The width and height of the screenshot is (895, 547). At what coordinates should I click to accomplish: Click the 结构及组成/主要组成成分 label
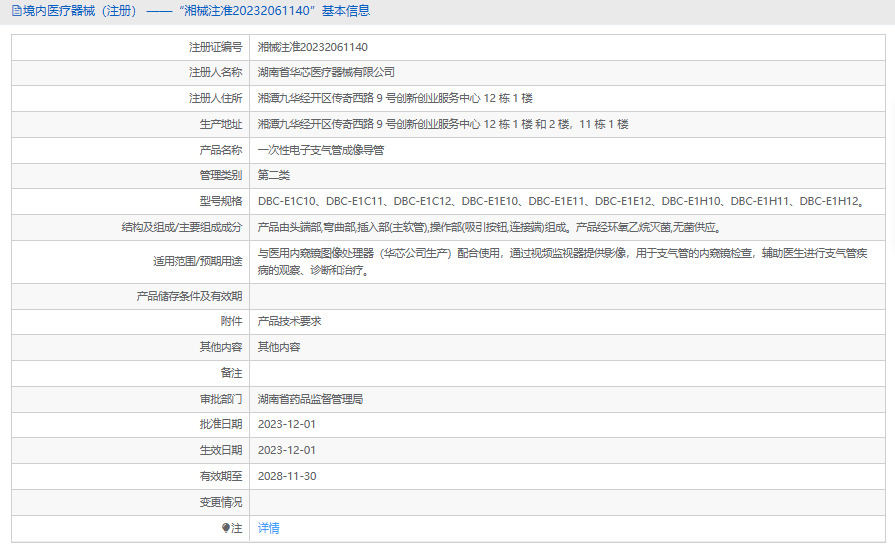[182, 227]
